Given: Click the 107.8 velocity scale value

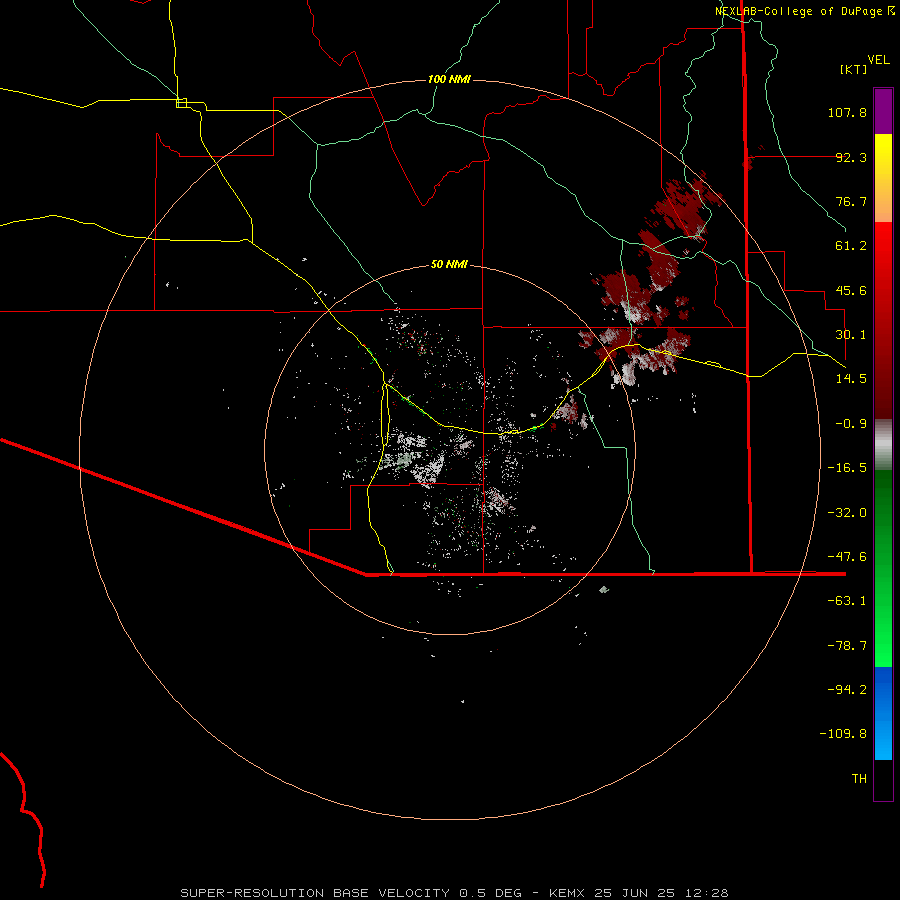Looking at the screenshot, I should click(847, 112).
